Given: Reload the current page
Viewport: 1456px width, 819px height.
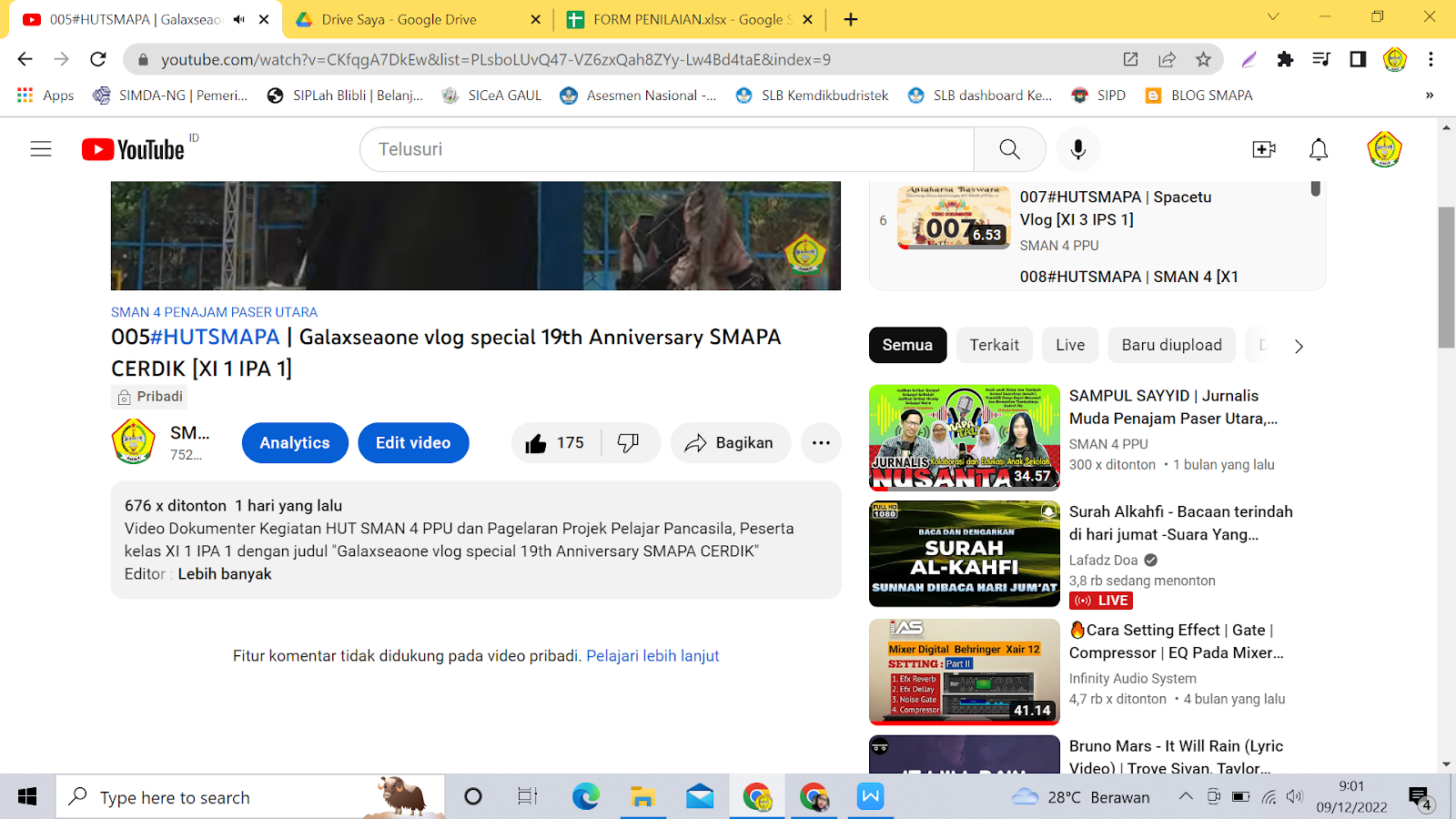Looking at the screenshot, I should tap(98, 59).
